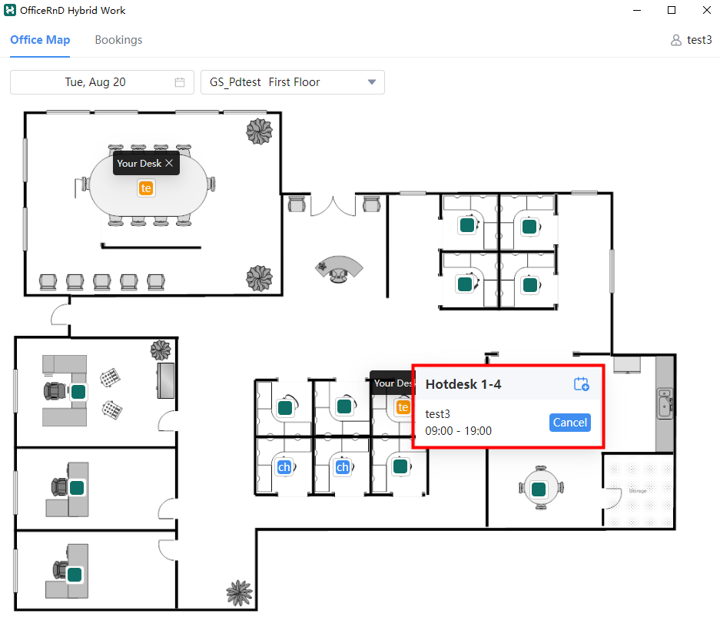The width and height of the screenshot is (720, 626).
Task: Cancel the Hotdesk 1-4 booking
Action: coord(569,423)
